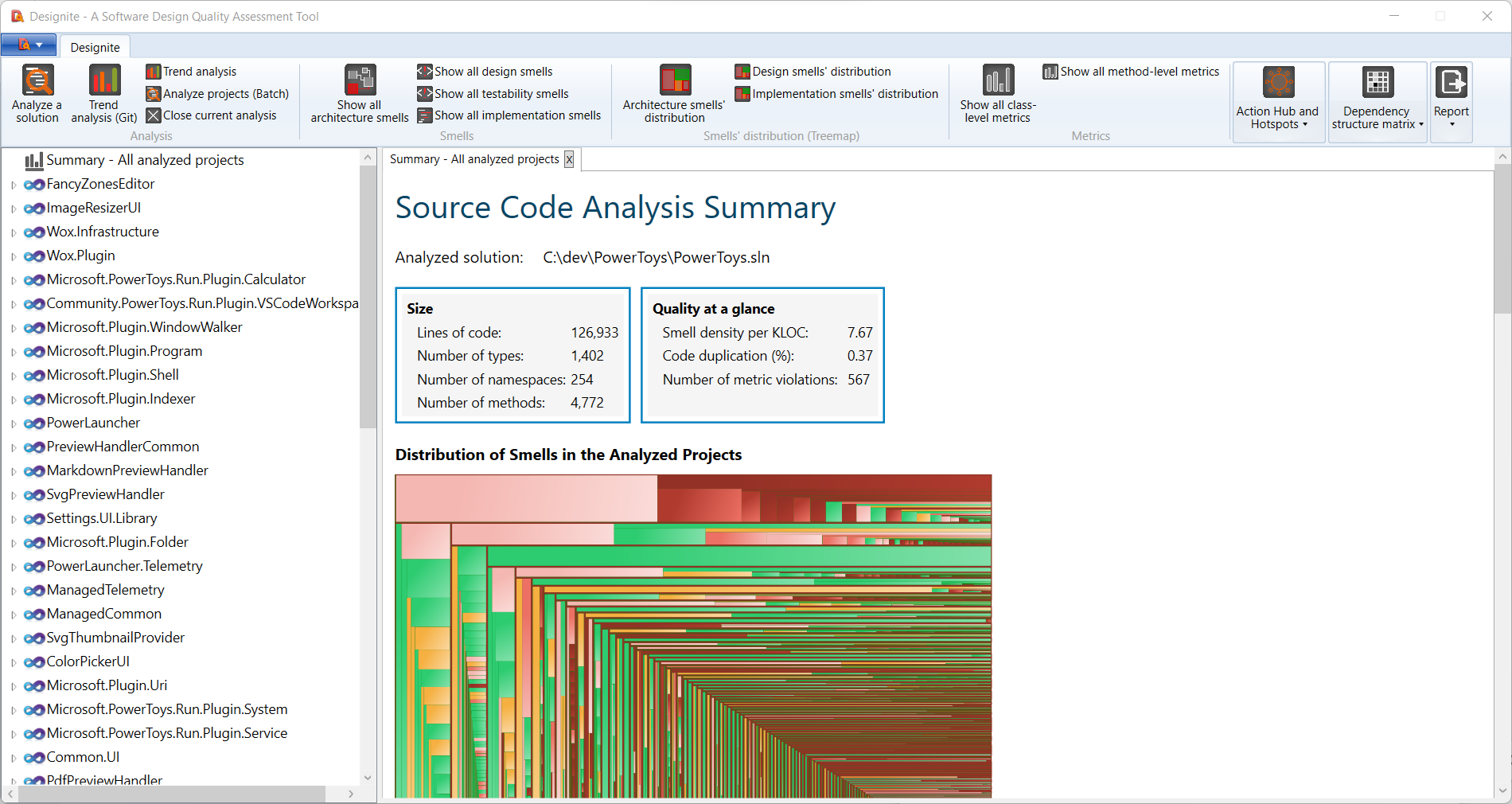This screenshot has height=804, width=1512.
Task: Click the tree panel horizontal scrollbar thumb
Action: coord(172,794)
